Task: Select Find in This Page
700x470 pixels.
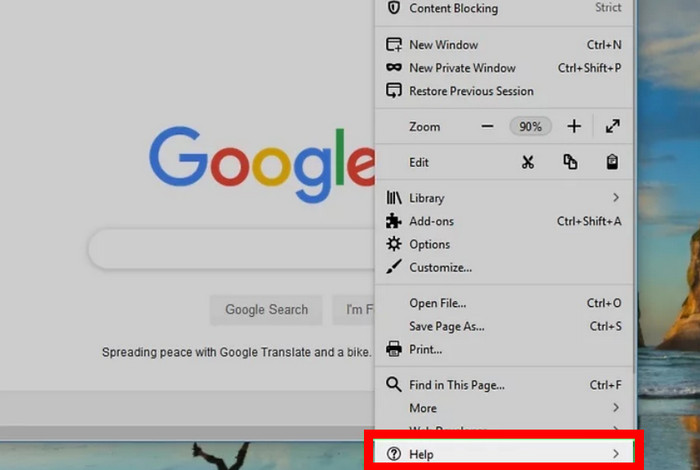Action: [x=456, y=385]
